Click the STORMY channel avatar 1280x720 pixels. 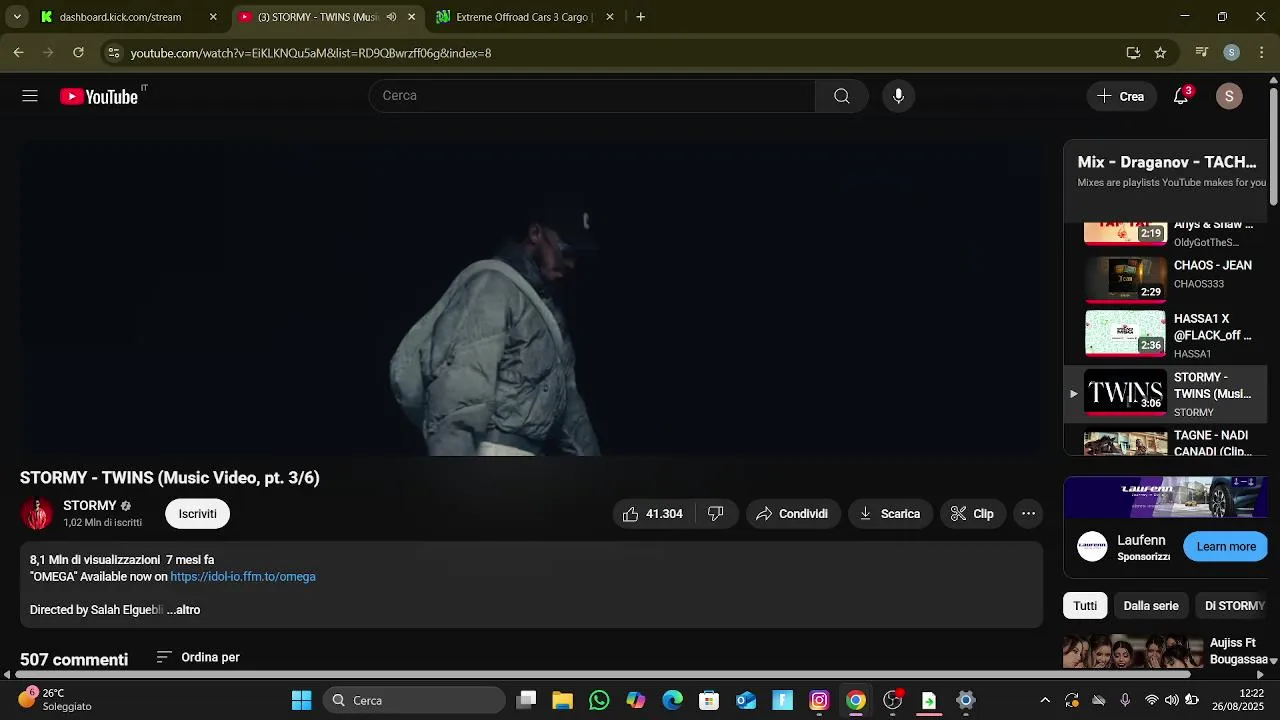tap(37, 514)
